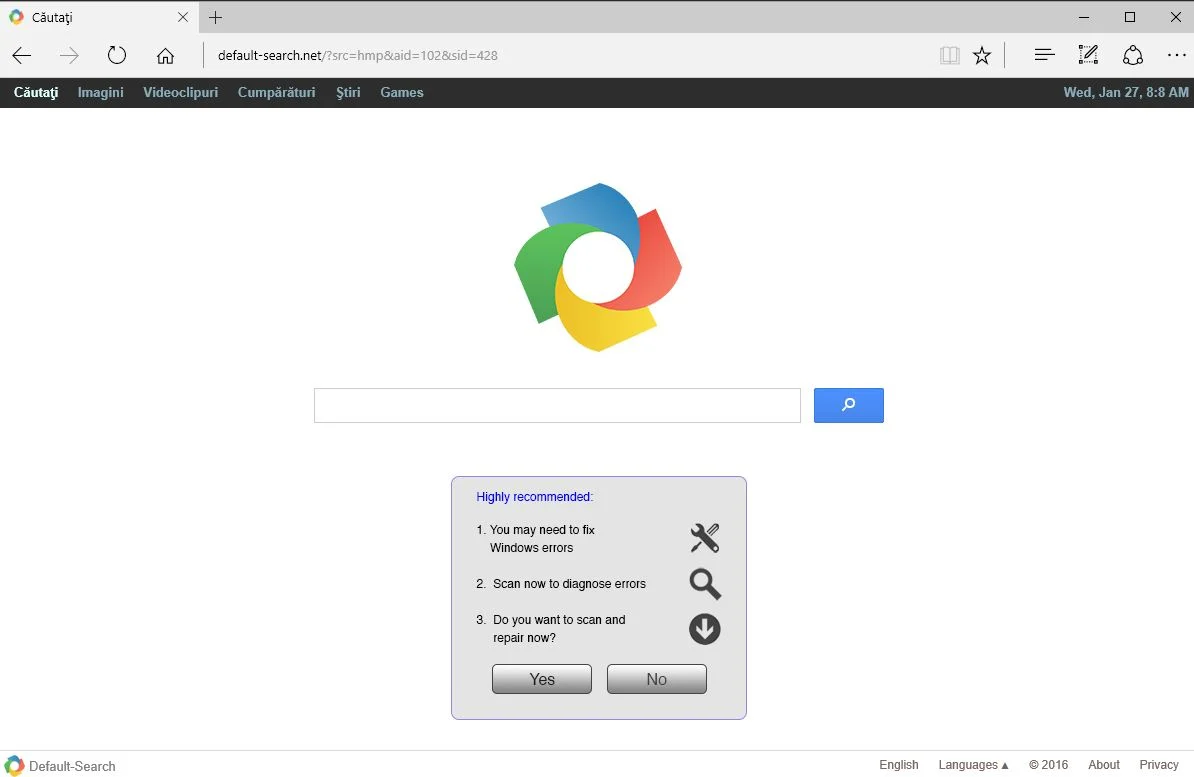The image size is (1194, 777).
Task: Click the Default-Search footer text
Action: tap(72, 766)
